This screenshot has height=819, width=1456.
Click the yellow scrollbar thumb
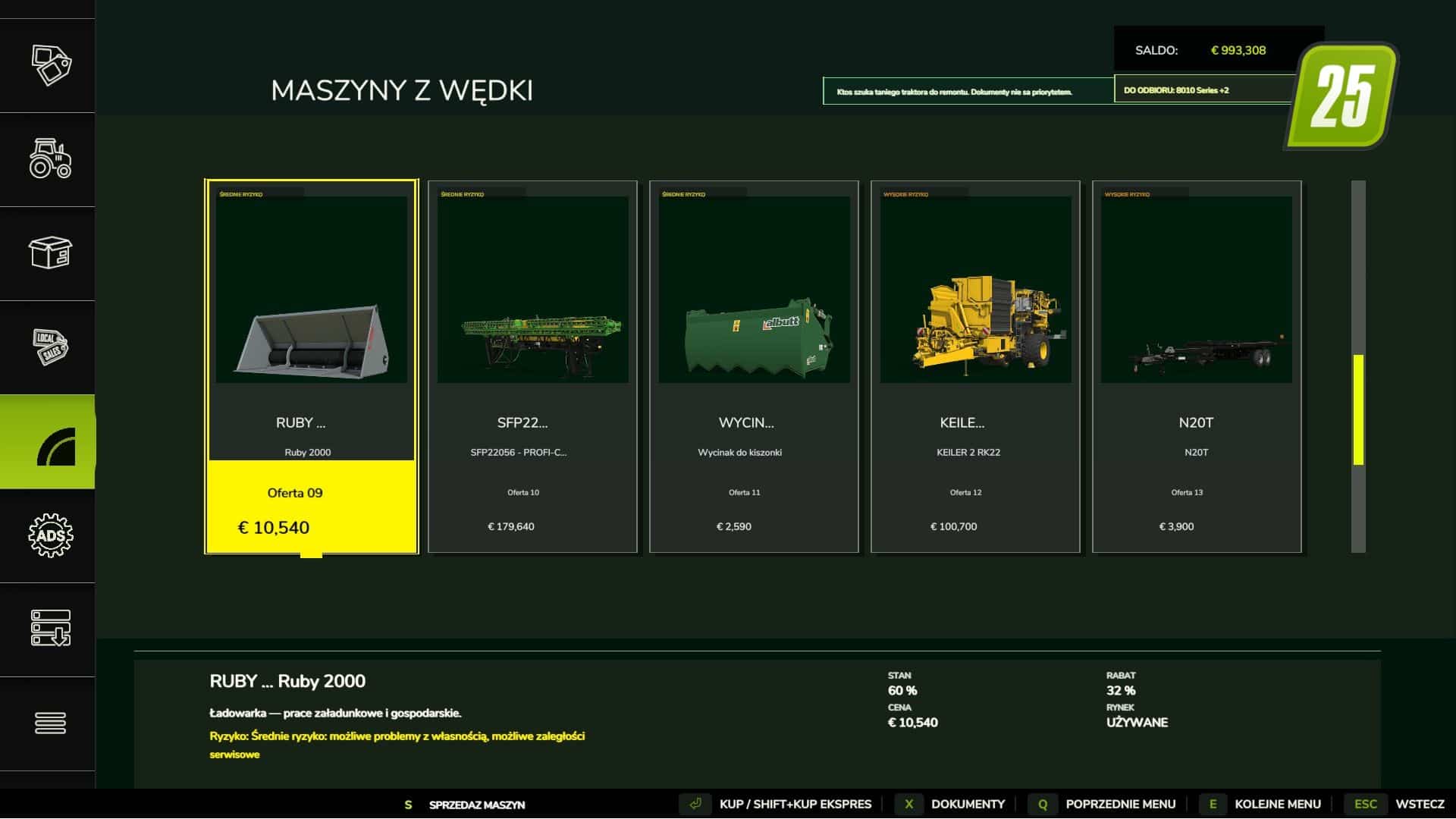click(x=1358, y=409)
